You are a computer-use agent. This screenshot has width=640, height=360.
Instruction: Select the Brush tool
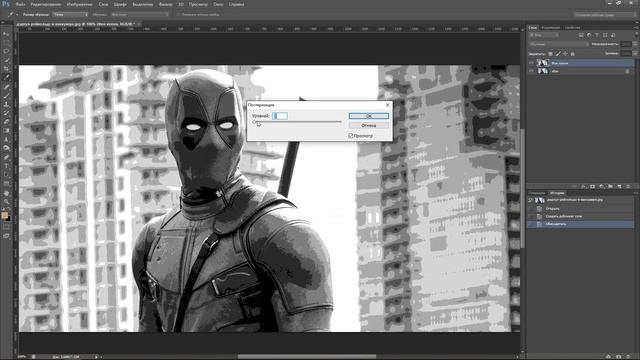click(6, 96)
